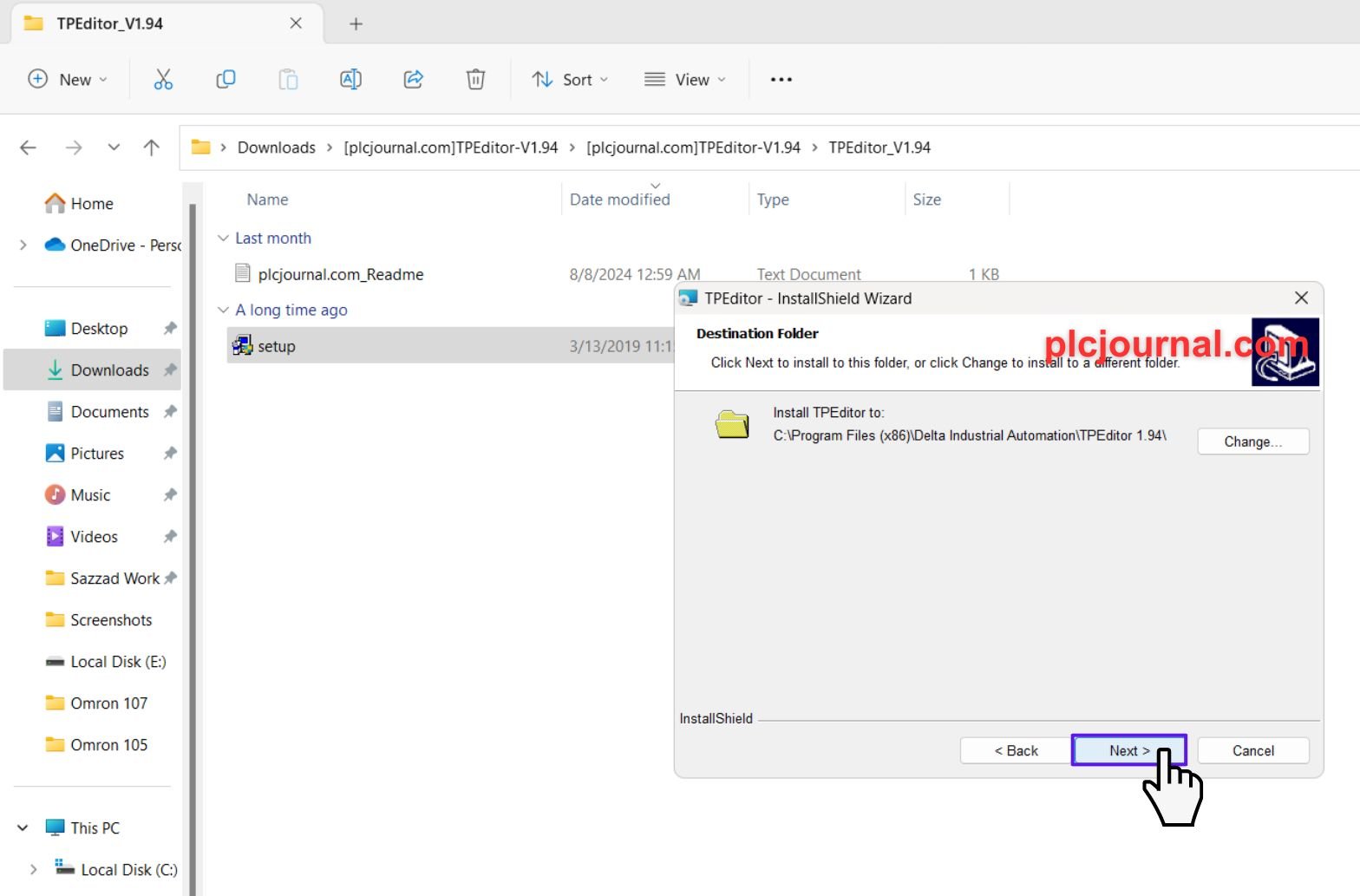Viewport: 1360px width, 896px height.
Task: Close the TPEditor InstallShield Wizard dialog
Action: [x=1301, y=298]
